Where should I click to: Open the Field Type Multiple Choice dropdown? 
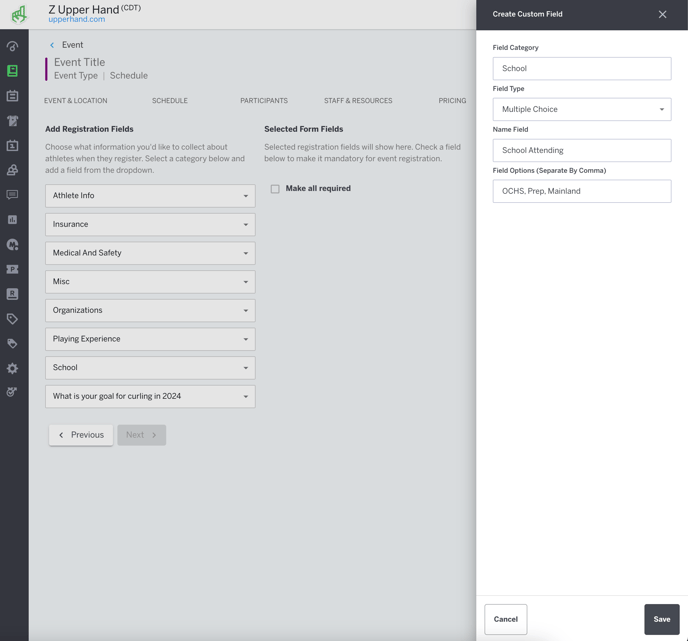coord(582,109)
